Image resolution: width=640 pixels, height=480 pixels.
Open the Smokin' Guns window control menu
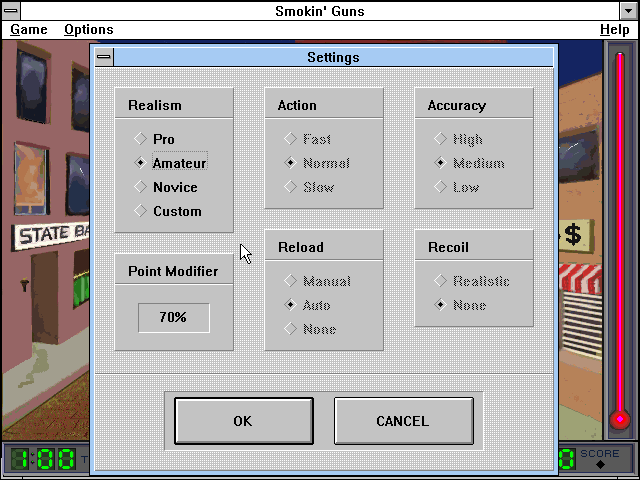[x=11, y=11]
